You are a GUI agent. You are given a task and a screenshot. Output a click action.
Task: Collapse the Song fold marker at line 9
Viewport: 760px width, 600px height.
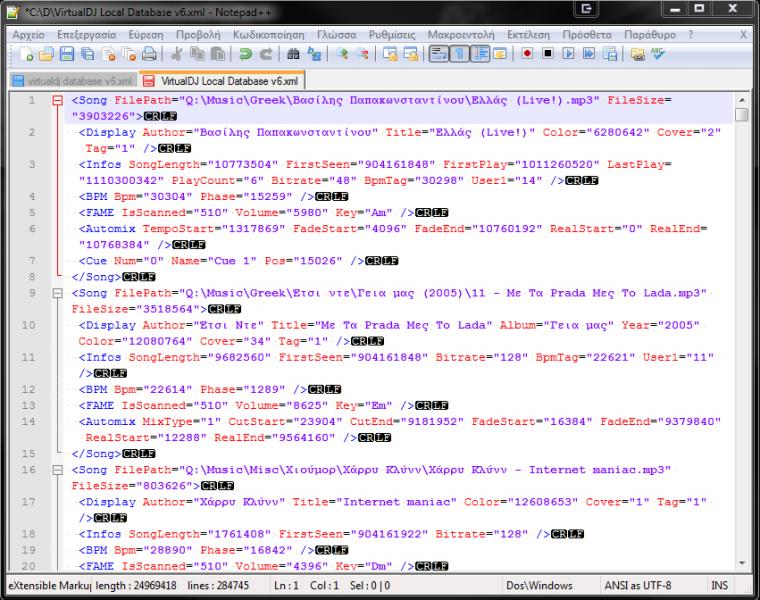click(57, 293)
